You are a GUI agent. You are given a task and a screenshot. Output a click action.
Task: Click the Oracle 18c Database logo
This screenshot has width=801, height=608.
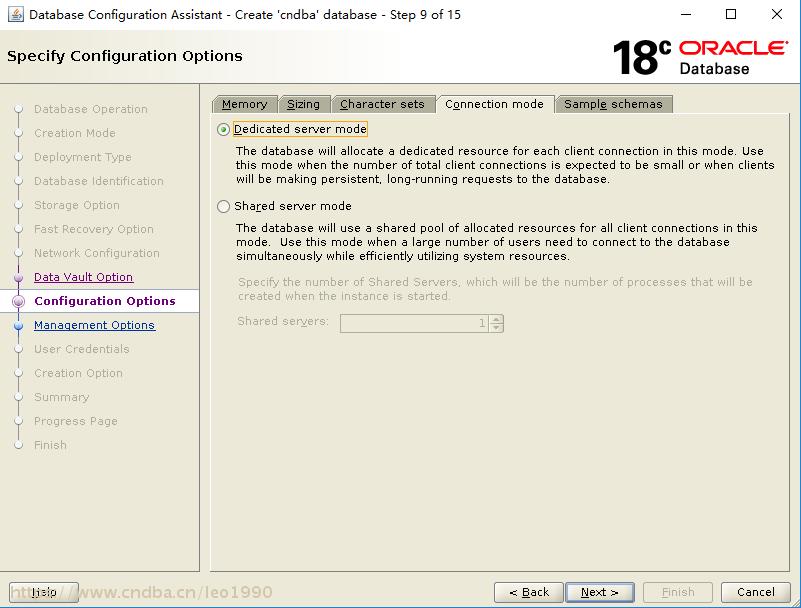700,57
